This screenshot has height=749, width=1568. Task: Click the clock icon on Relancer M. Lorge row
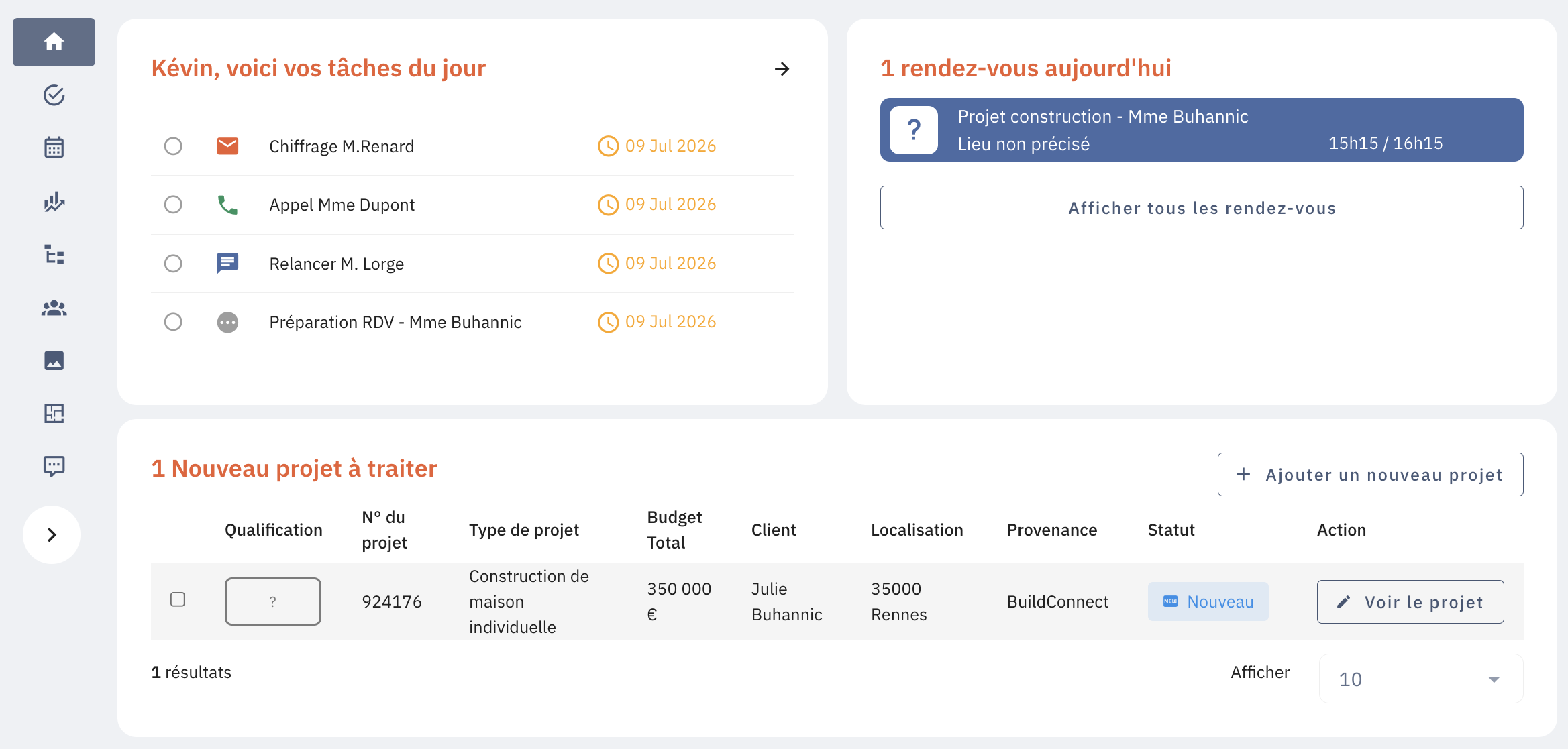pos(608,264)
